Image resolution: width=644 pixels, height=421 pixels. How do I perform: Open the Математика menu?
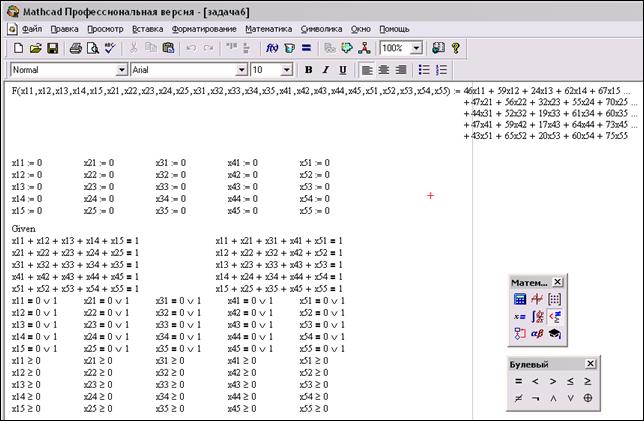tap(268, 29)
